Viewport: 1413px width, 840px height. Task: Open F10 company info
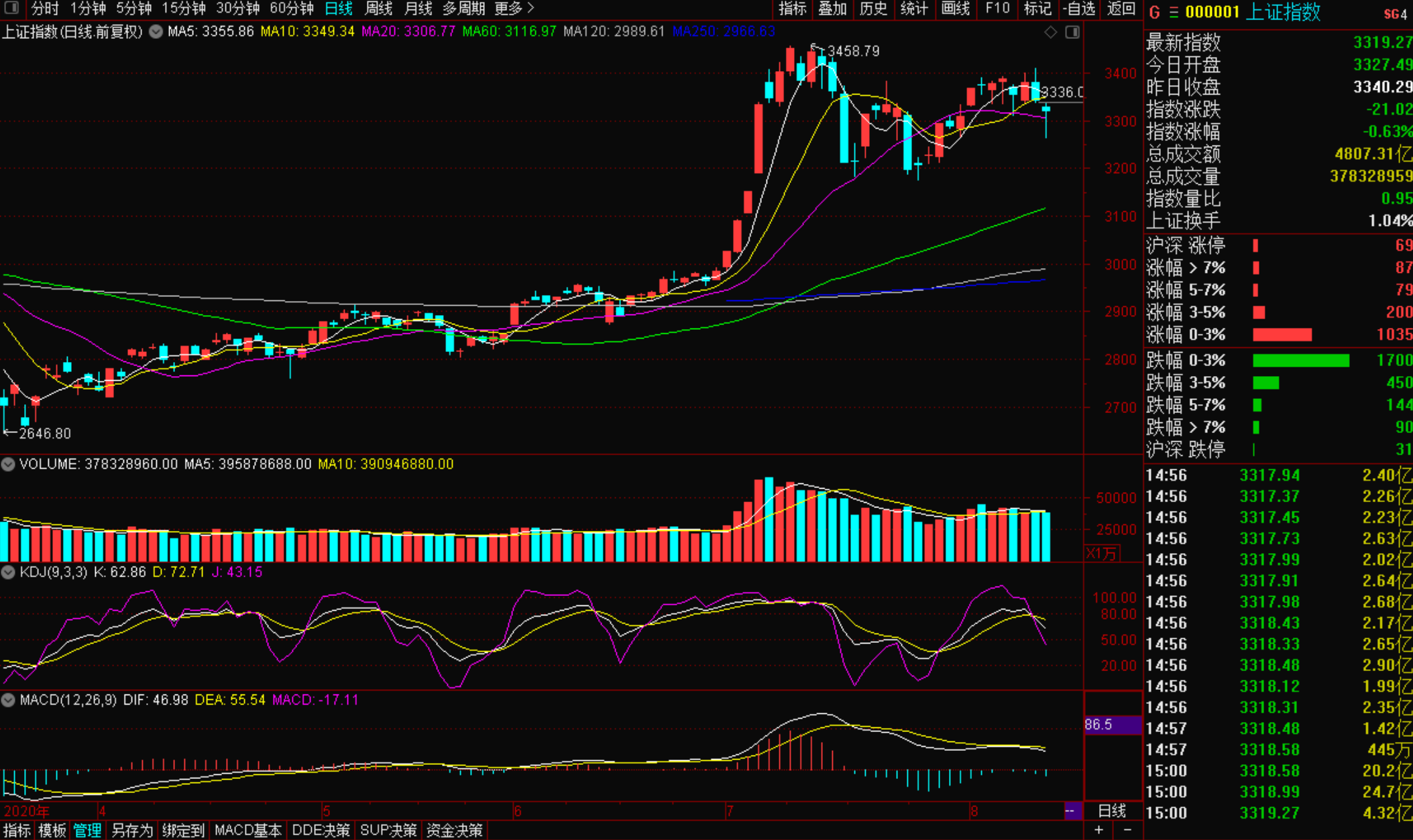click(x=997, y=9)
